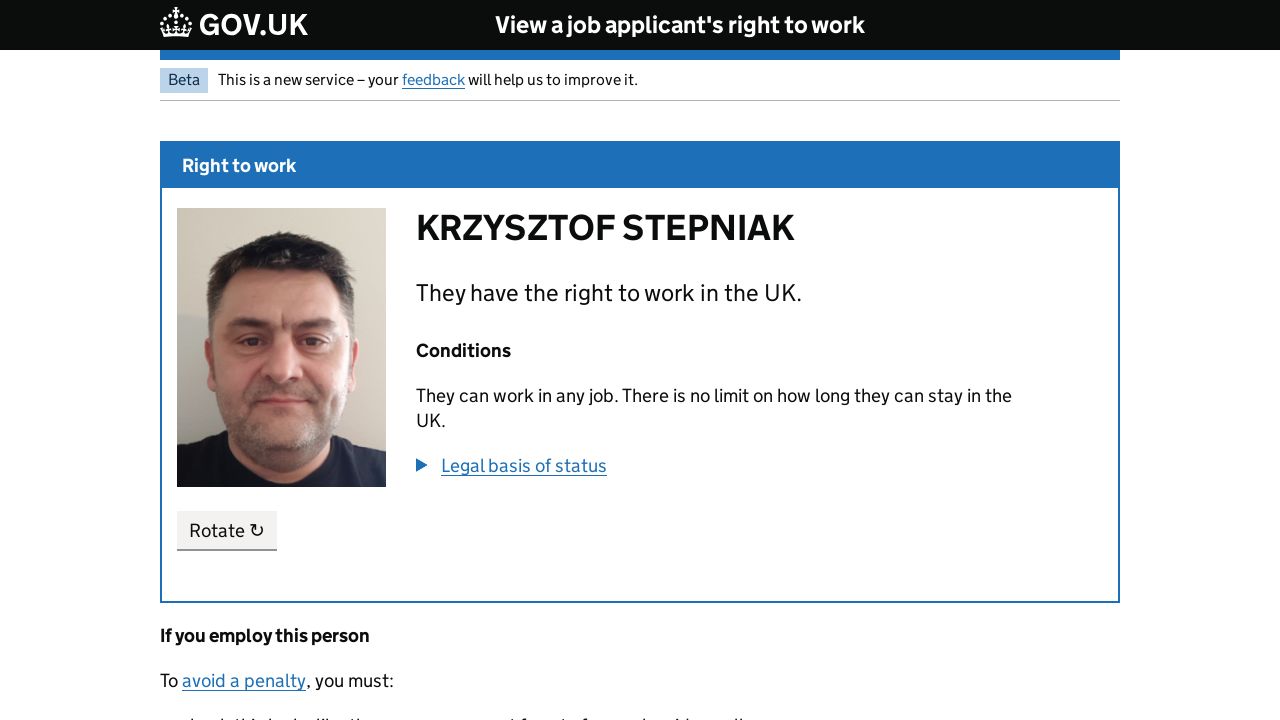The height and width of the screenshot is (720, 1280).
Task: Click the blue bar beneath the black header
Action: click(640, 55)
